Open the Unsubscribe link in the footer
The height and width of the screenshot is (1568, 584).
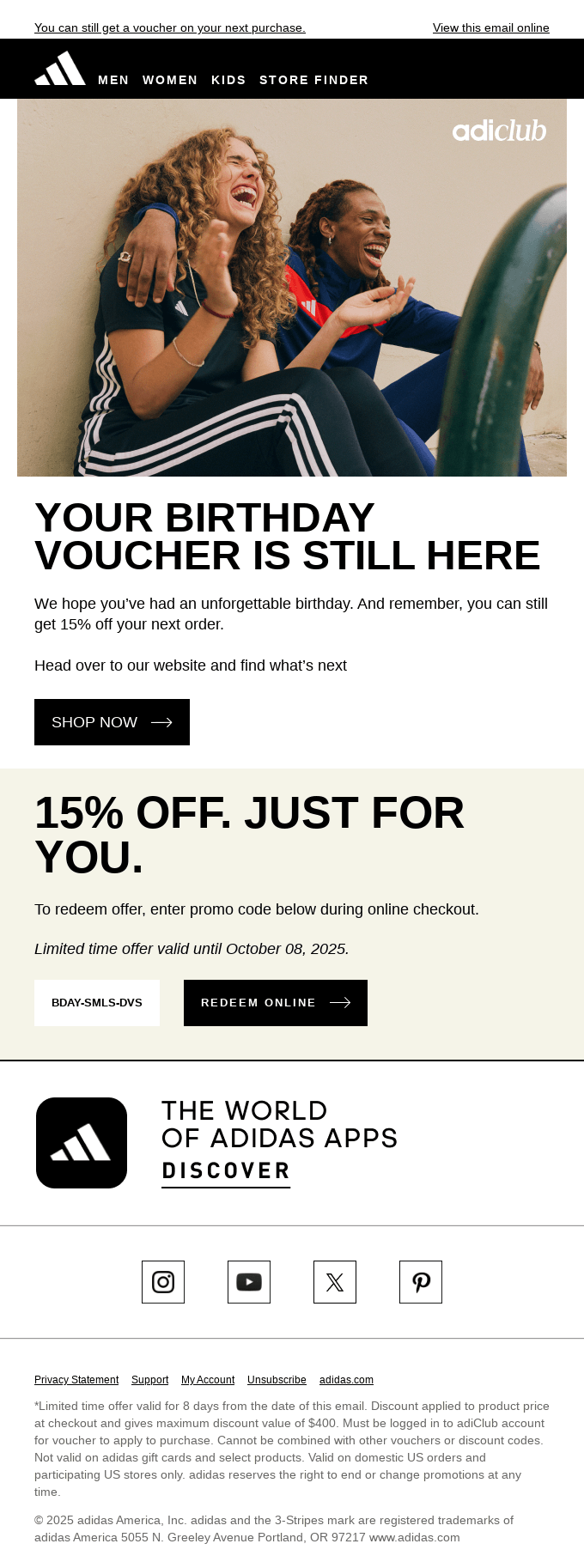(x=277, y=1380)
